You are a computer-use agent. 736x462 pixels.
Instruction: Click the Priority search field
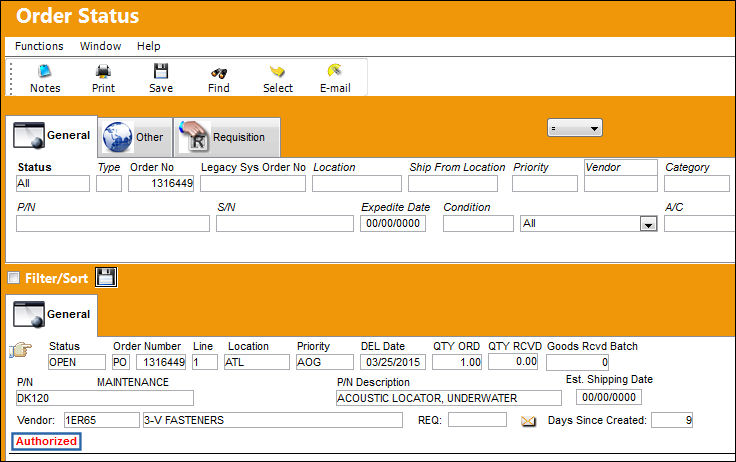[544, 184]
